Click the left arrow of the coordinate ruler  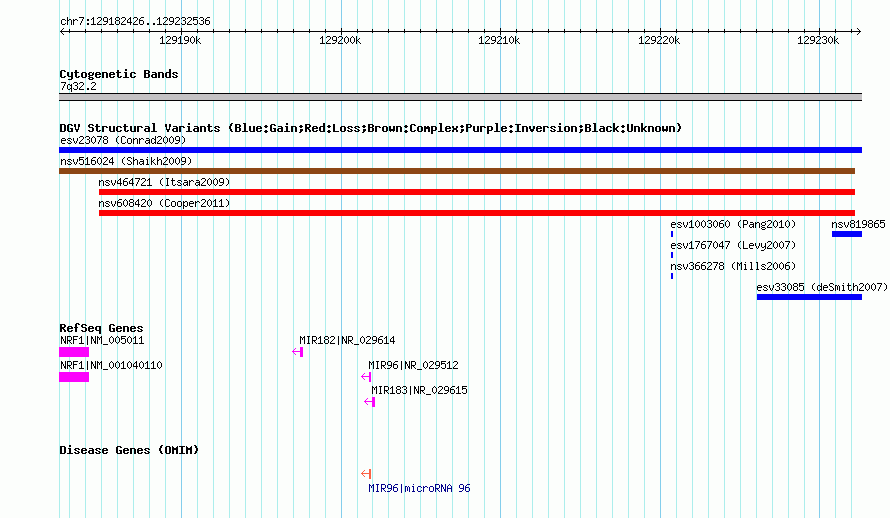63,32
